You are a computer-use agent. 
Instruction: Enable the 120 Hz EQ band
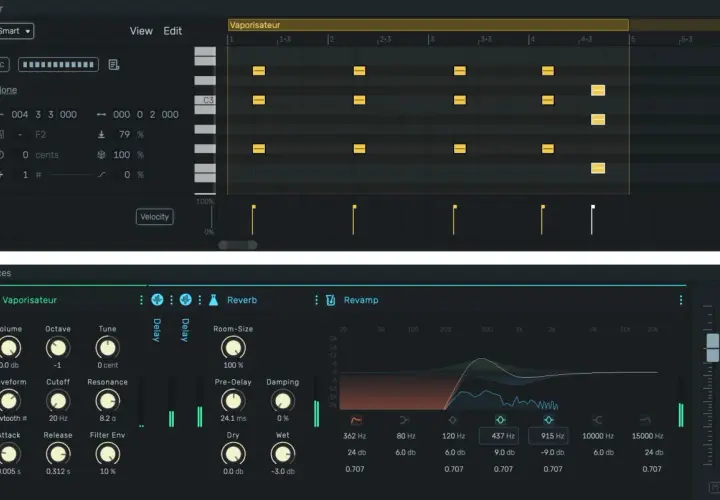click(x=452, y=420)
